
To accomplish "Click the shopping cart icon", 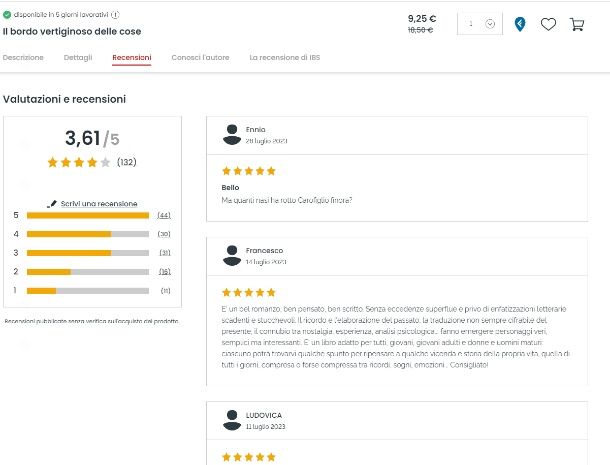I will [577, 25].
